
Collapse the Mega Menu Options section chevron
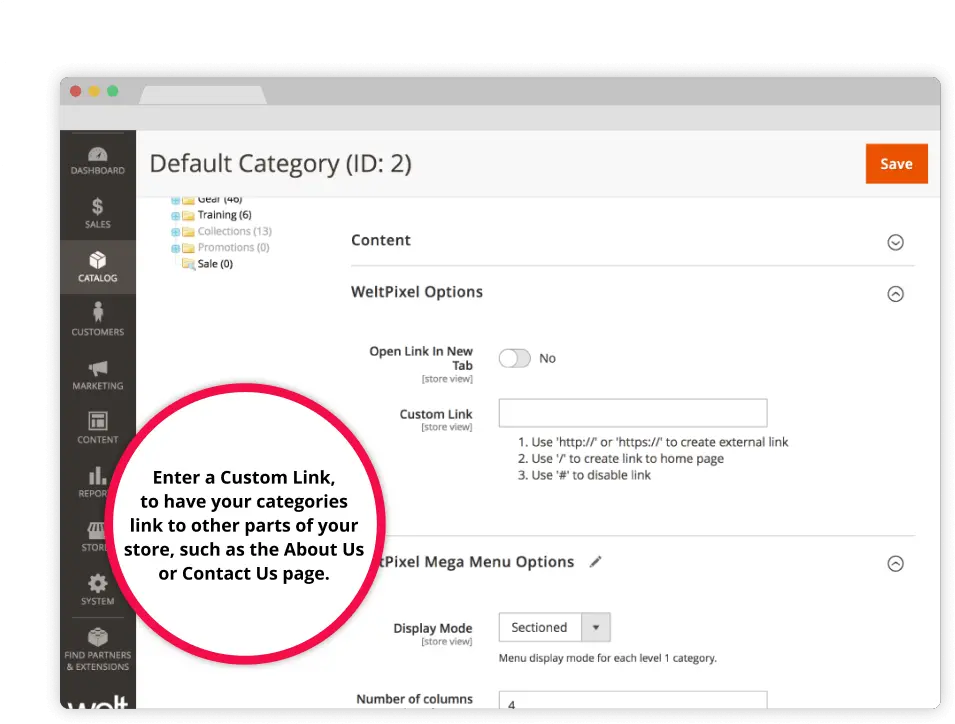[x=895, y=564]
